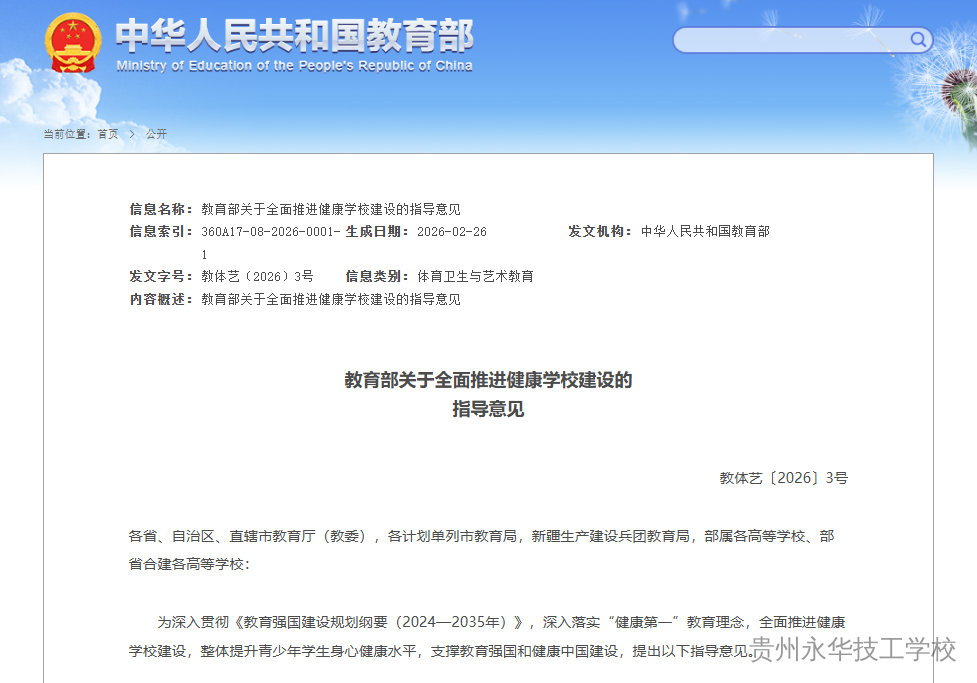Click the 信息名称 field label
This screenshot has width=977, height=683.
click(160, 212)
